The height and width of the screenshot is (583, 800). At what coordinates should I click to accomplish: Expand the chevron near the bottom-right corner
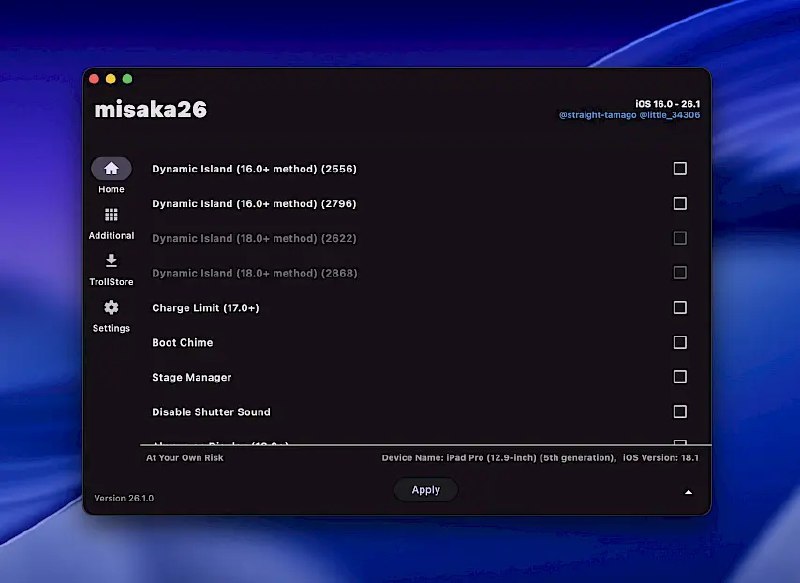coord(688,492)
